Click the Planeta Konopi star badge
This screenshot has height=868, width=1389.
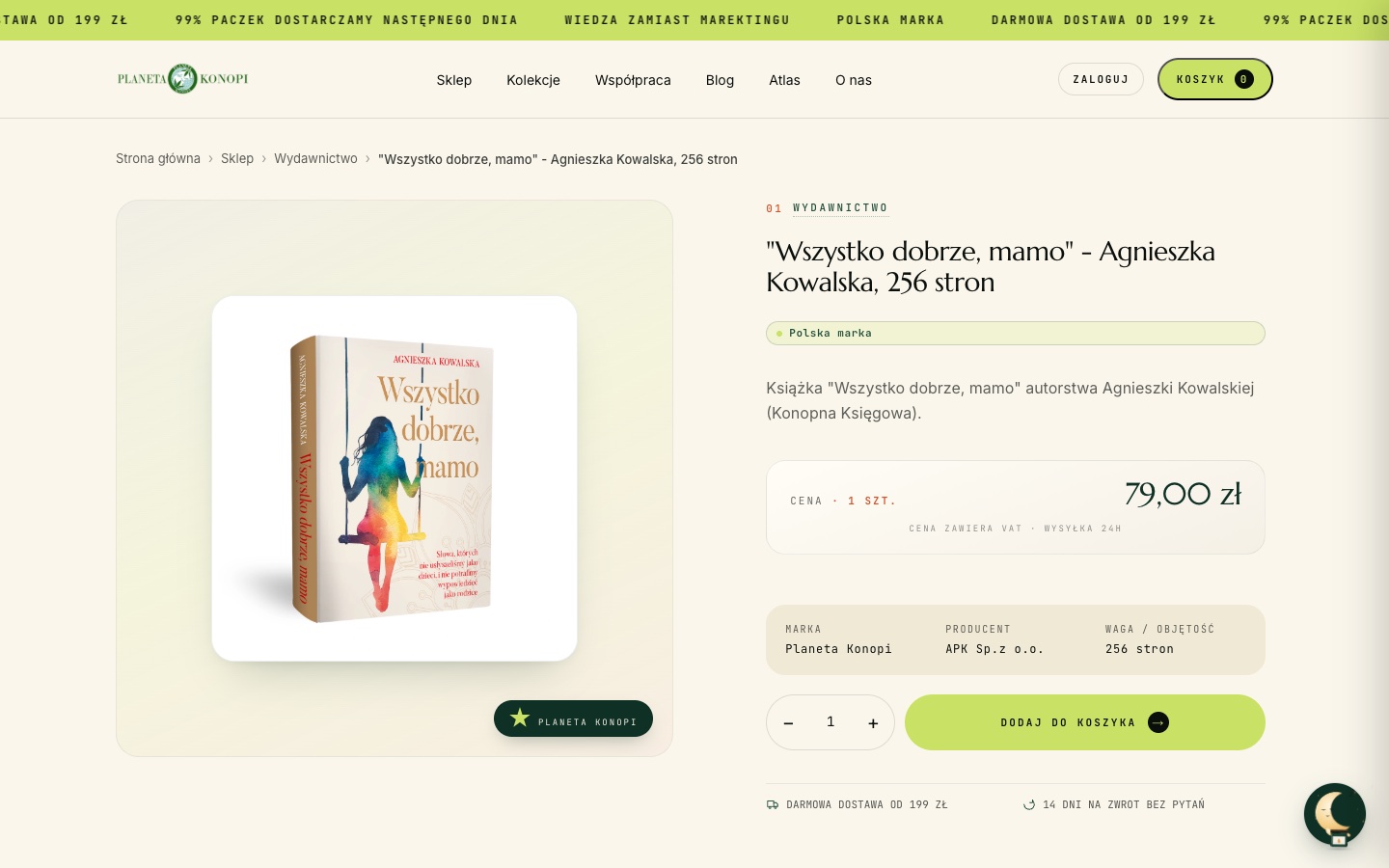tap(573, 719)
